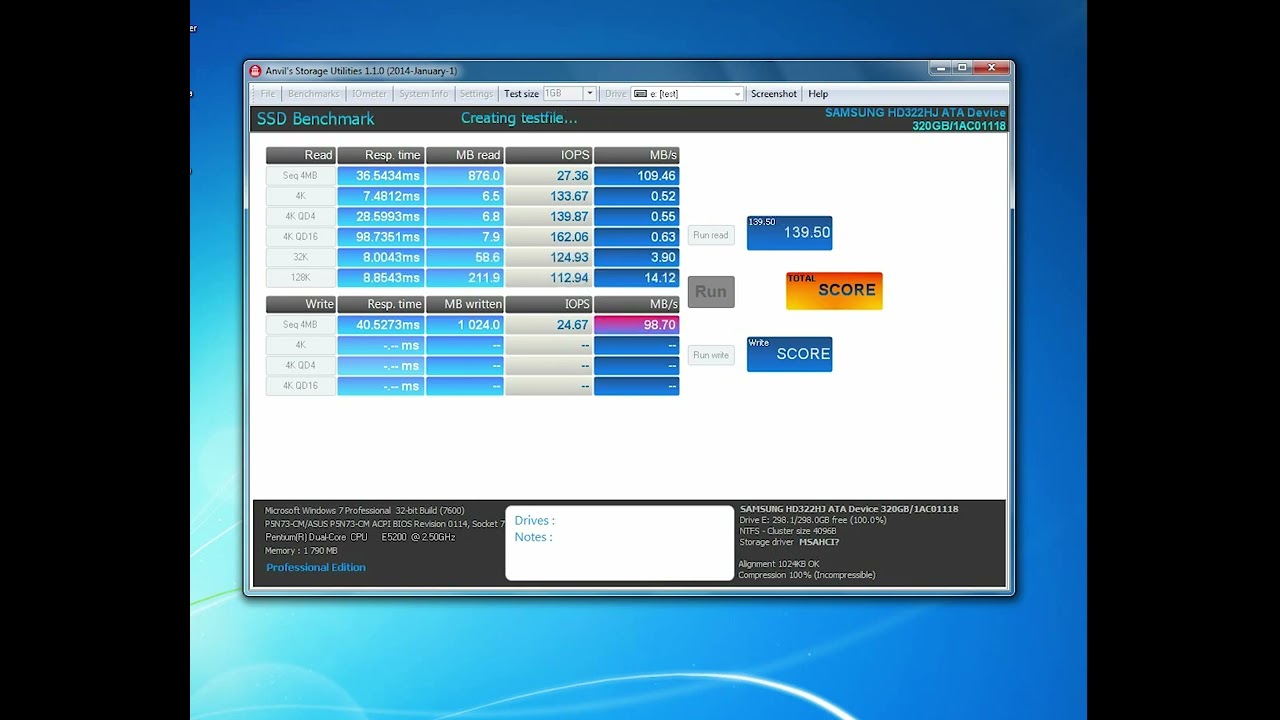Screen dimensions: 1280x720
Task: Click the 211.9 MB read cell
Action: coord(465,278)
